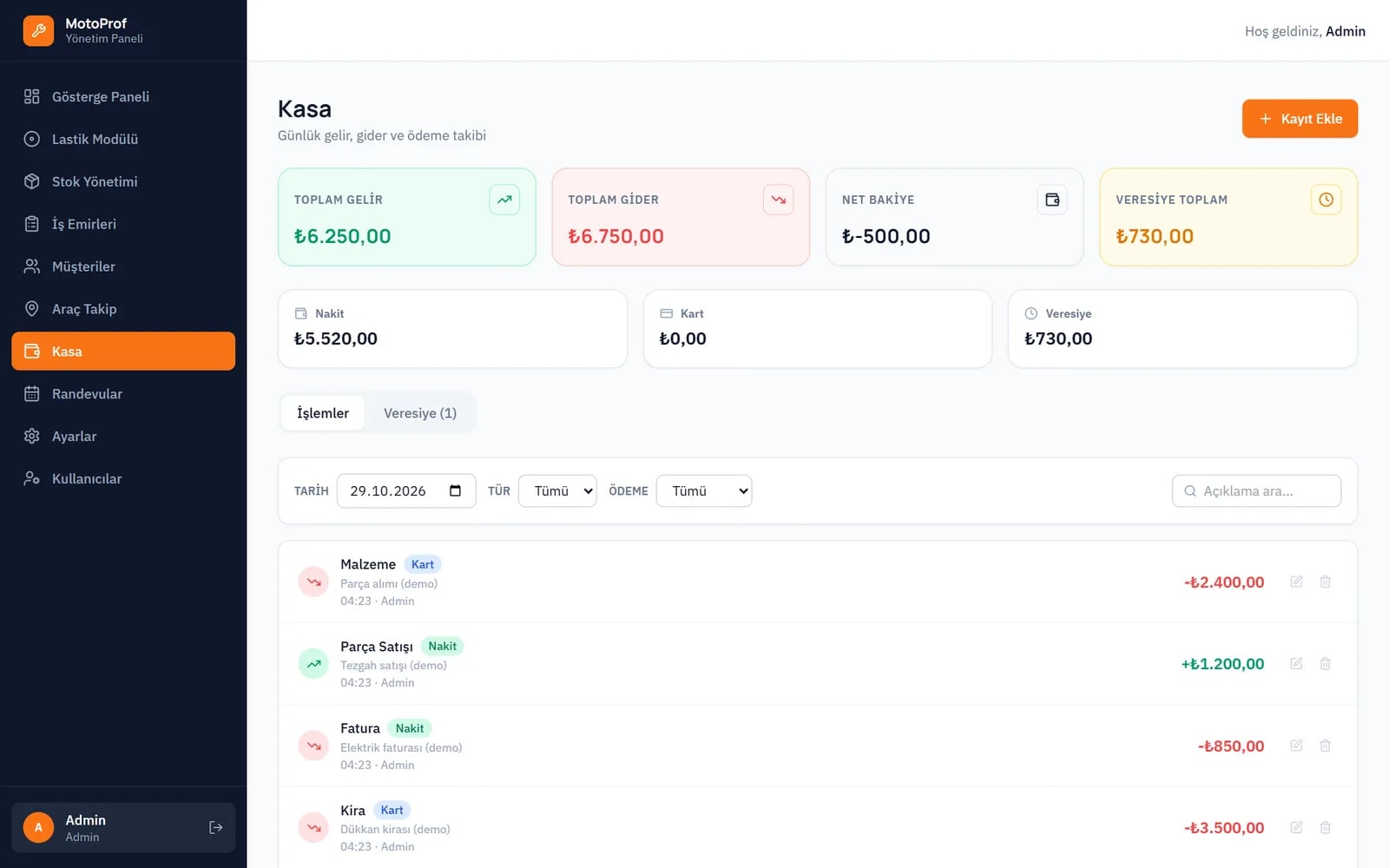Delete the Malzeme transaction

click(x=1326, y=582)
